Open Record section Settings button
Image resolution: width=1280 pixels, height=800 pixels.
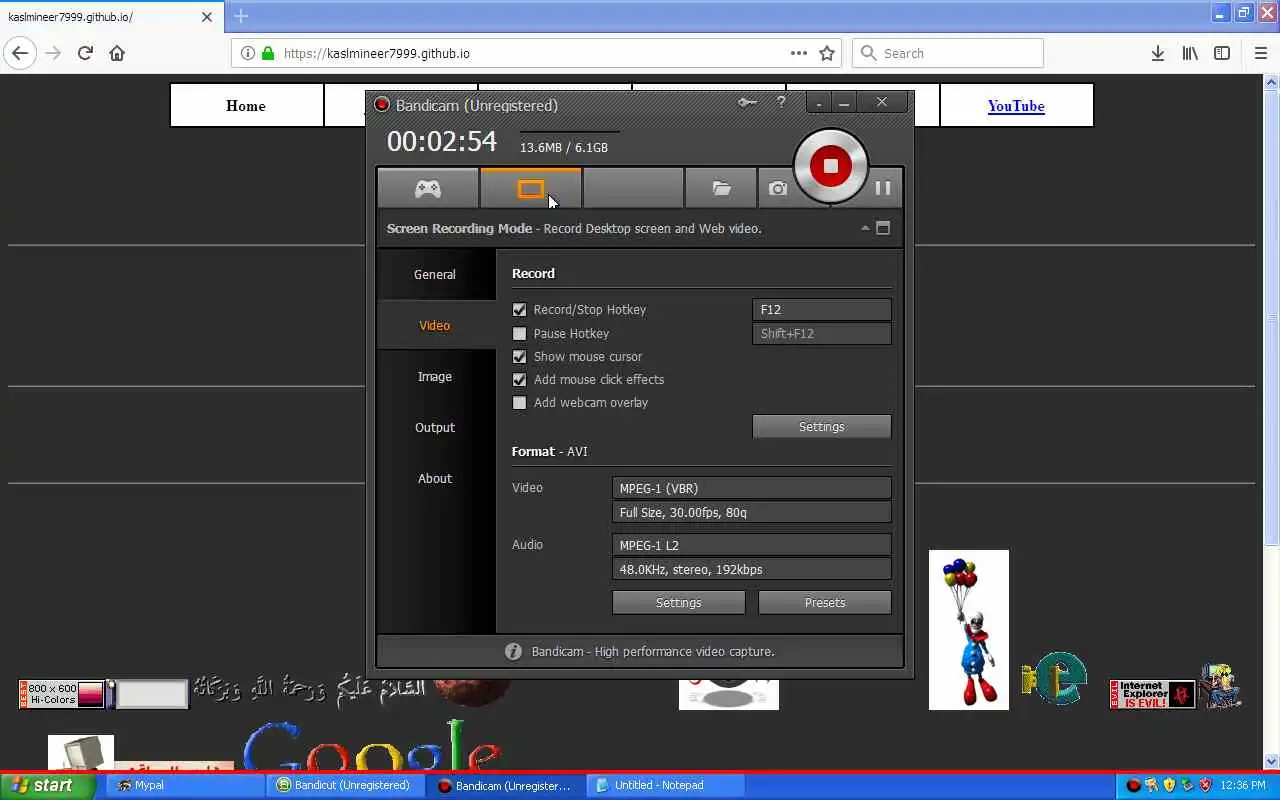point(821,427)
